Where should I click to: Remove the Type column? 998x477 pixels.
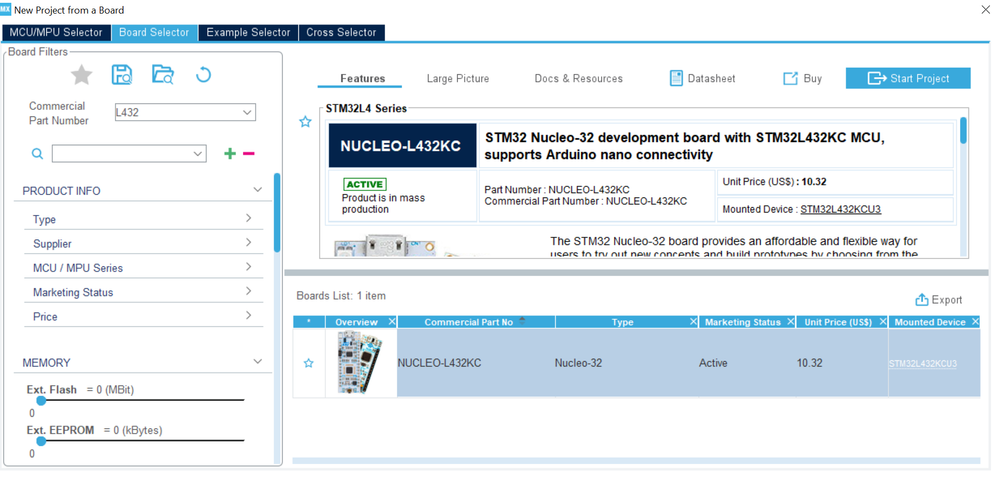[x=693, y=322]
